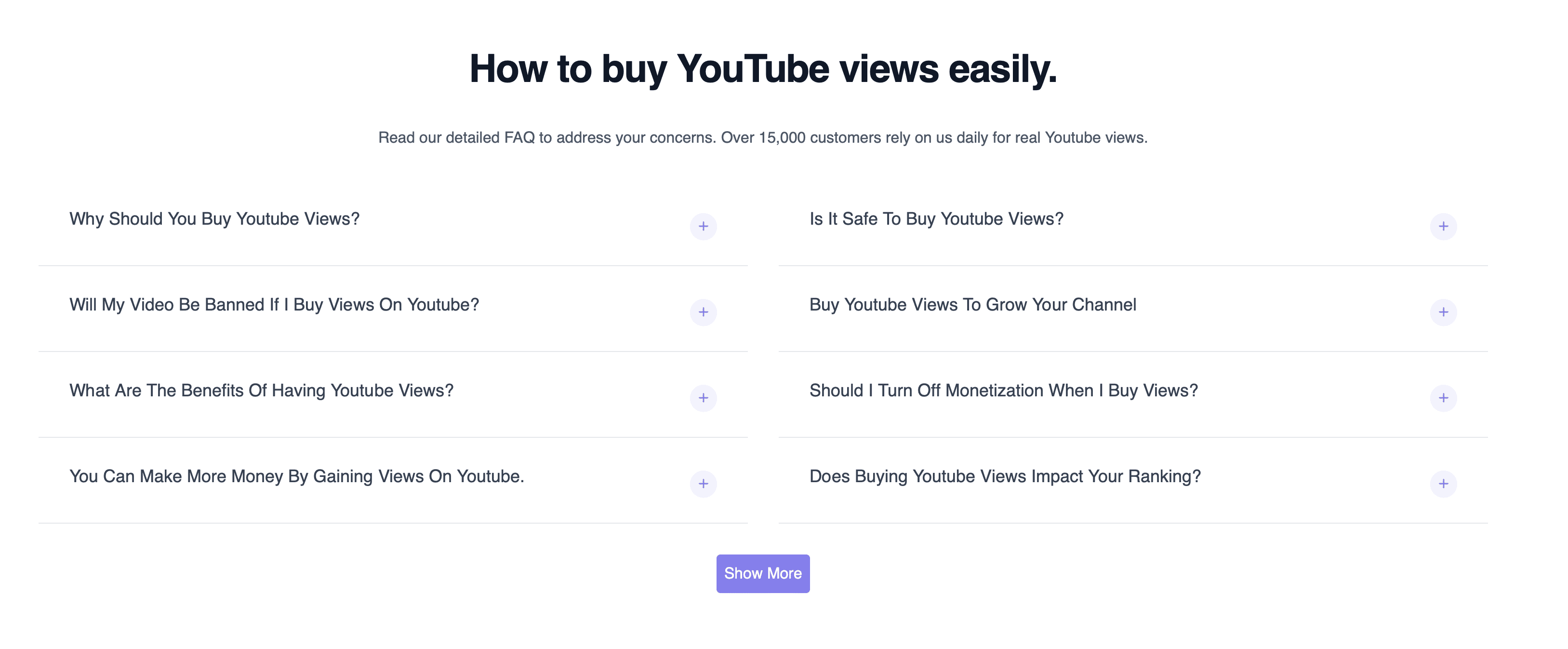Click the Show More button

click(763, 573)
